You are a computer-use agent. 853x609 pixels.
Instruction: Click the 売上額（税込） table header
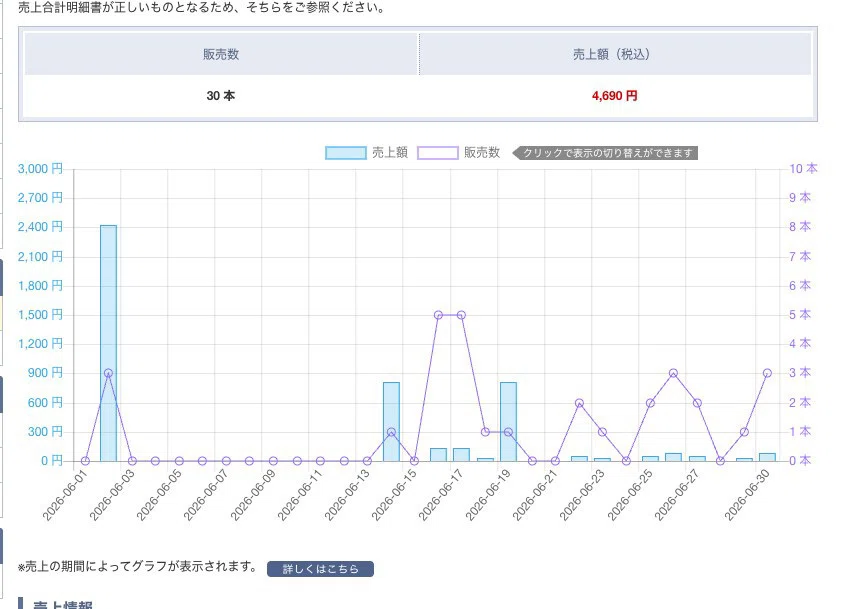[x=615, y=54]
